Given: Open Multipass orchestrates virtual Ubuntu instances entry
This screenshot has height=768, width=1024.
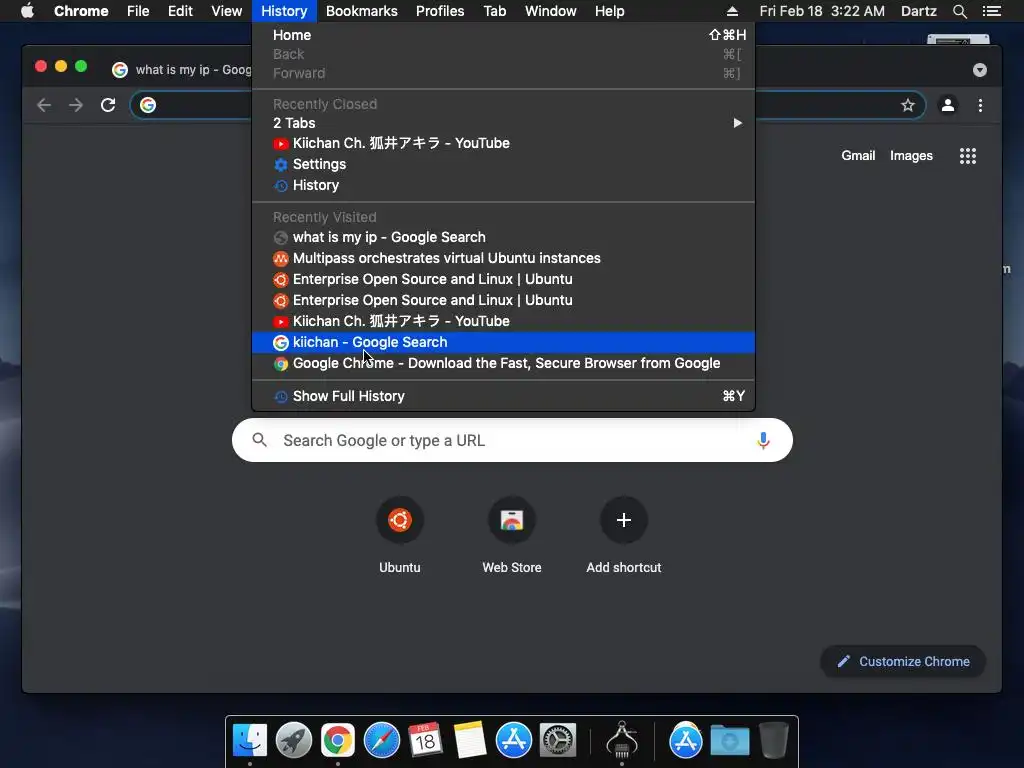Looking at the screenshot, I should click(x=504, y=258).
